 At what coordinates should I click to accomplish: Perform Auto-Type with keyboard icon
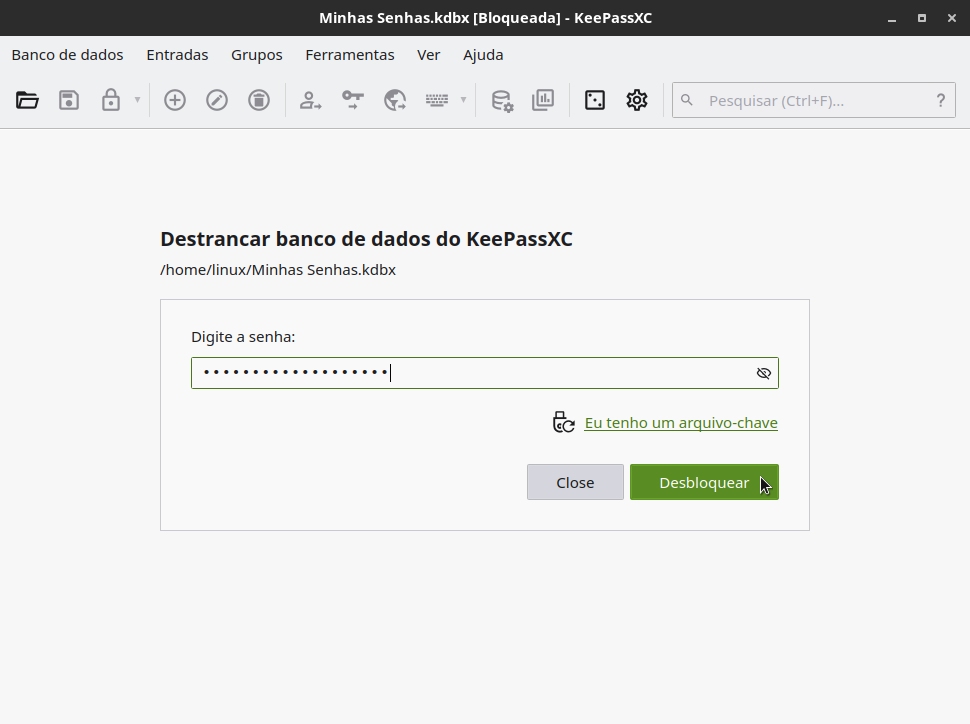pos(437,100)
